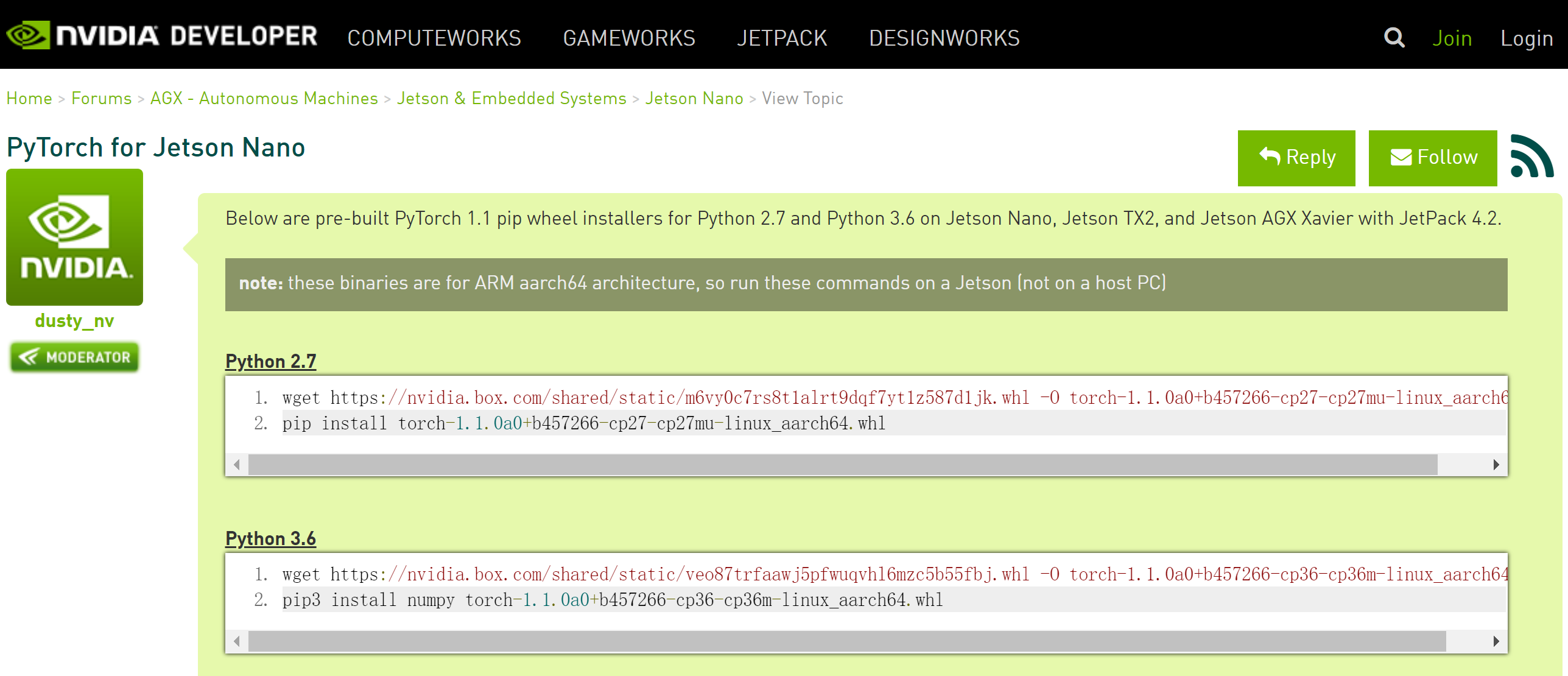Click the envelope icon on Follow button
The height and width of the screenshot is (676, 1568).
(x=1401, y=157)
